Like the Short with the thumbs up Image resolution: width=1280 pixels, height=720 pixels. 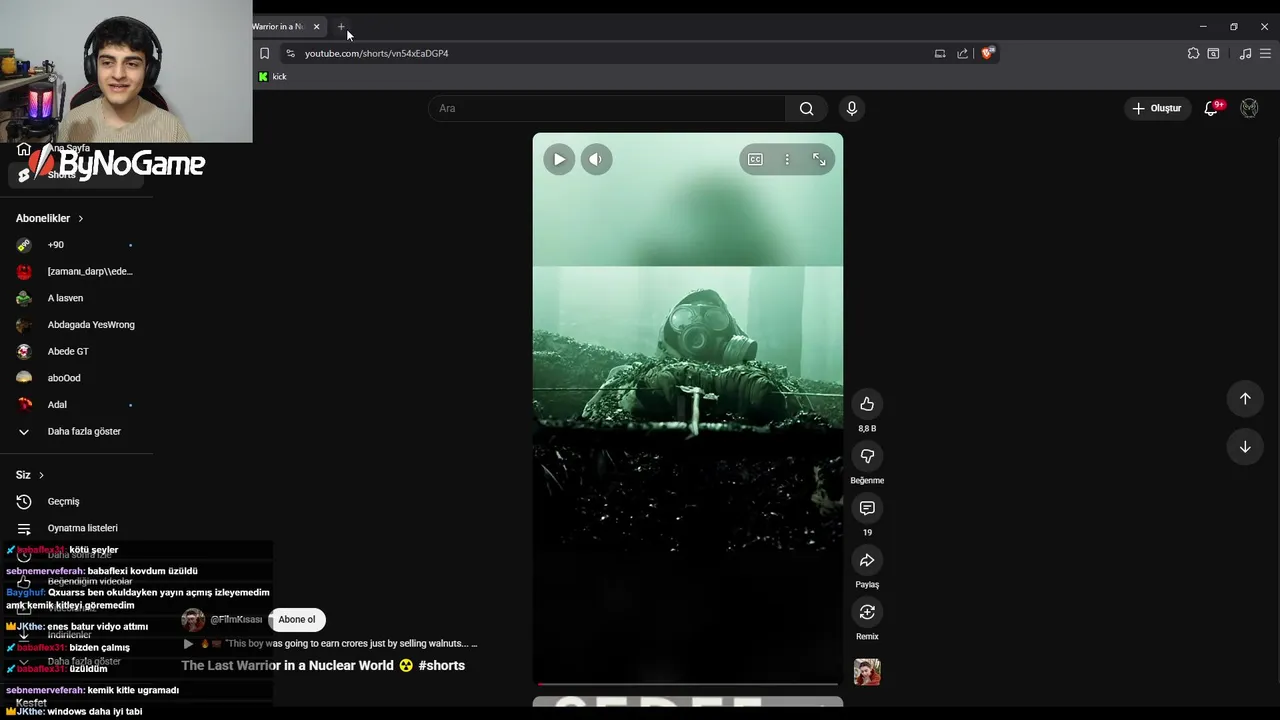tap(867, 404)
